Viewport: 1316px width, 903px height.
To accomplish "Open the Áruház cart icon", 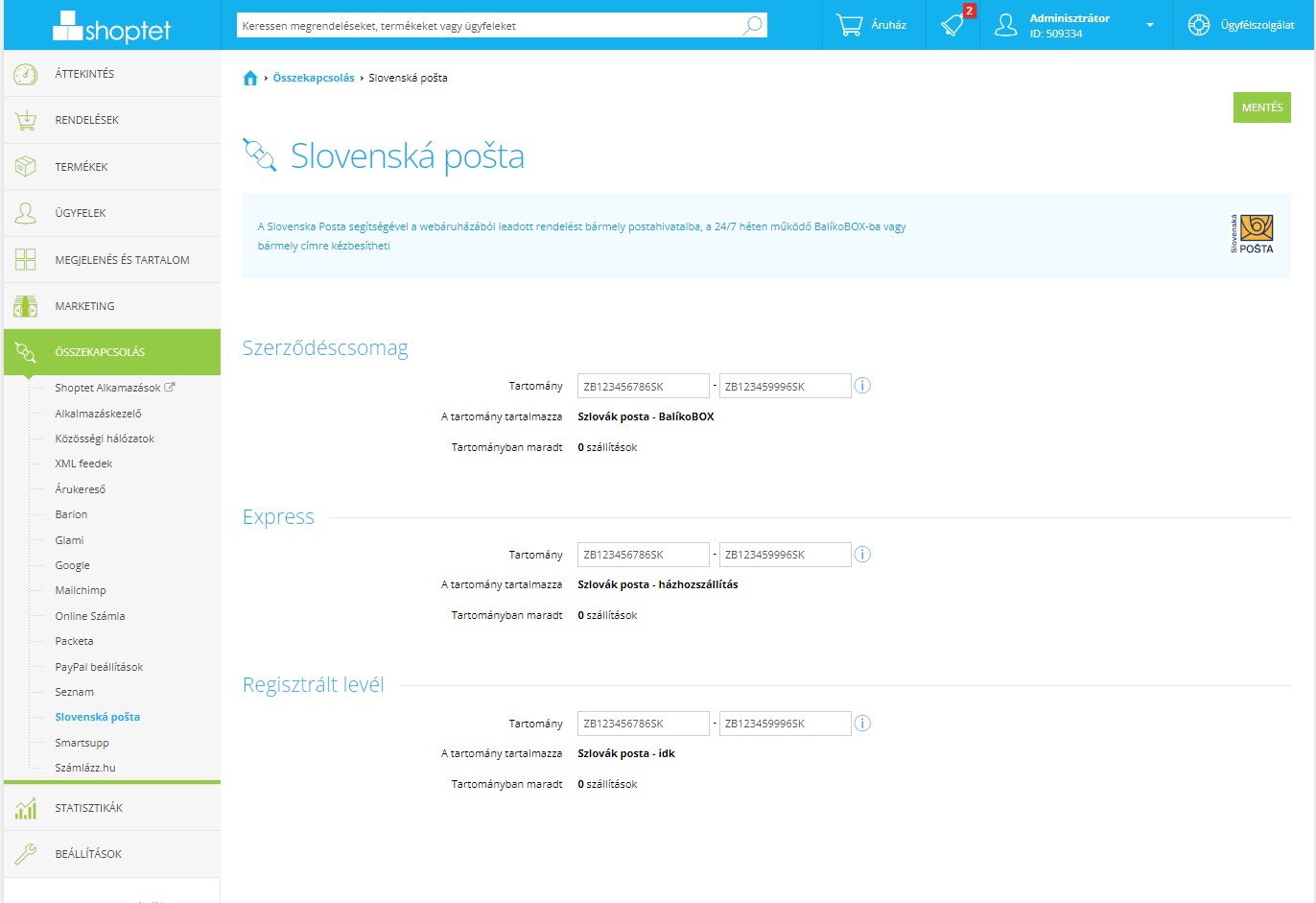I will (849, 25).
